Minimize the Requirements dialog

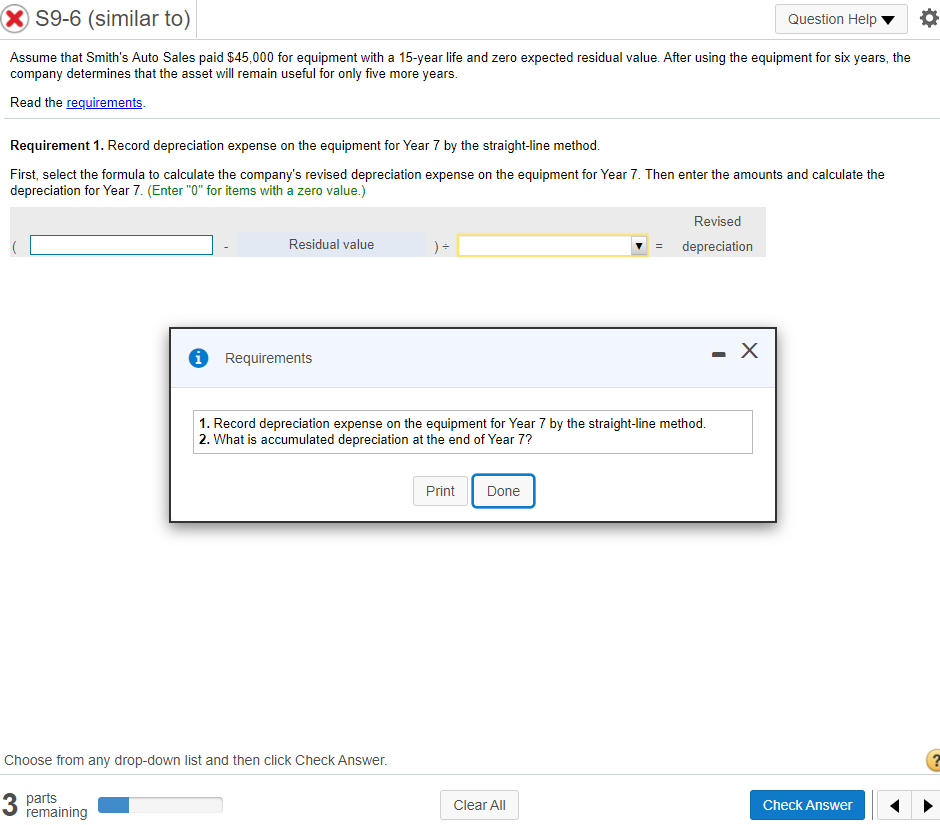(718, 354)
